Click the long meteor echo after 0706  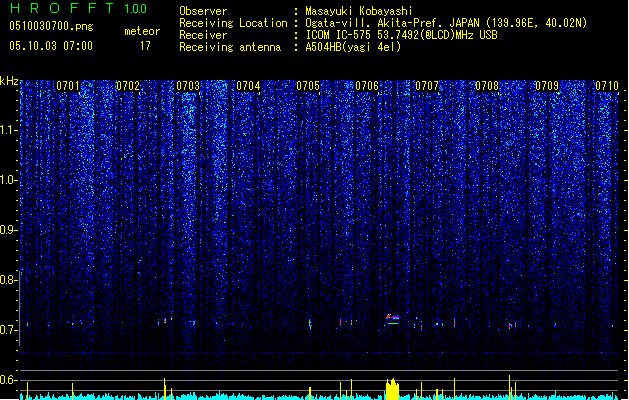tap(392, 319)
